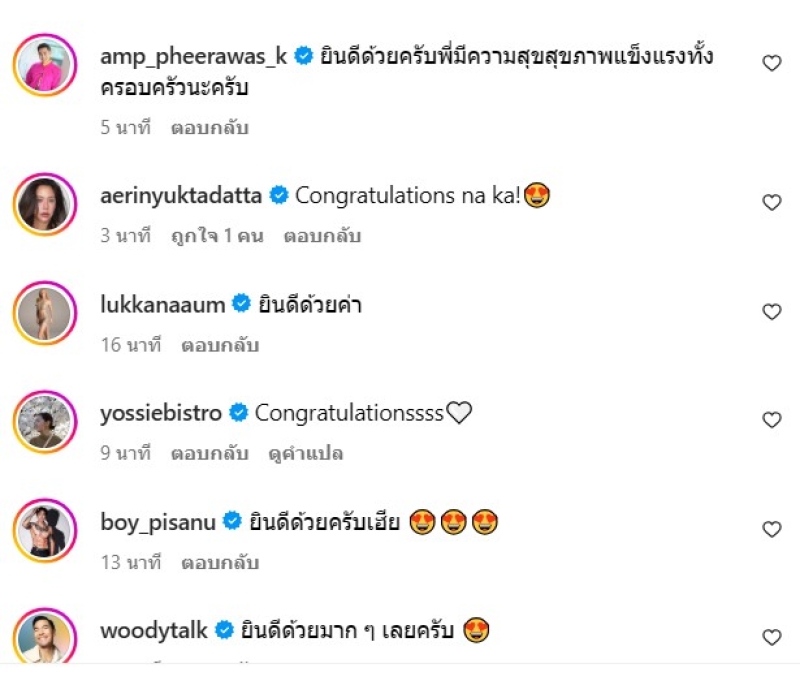Reply (ตอบกลับ) to aerinyuktadatta's comment
Viewport: 800px width, 685px height.
tap(322, 236)
